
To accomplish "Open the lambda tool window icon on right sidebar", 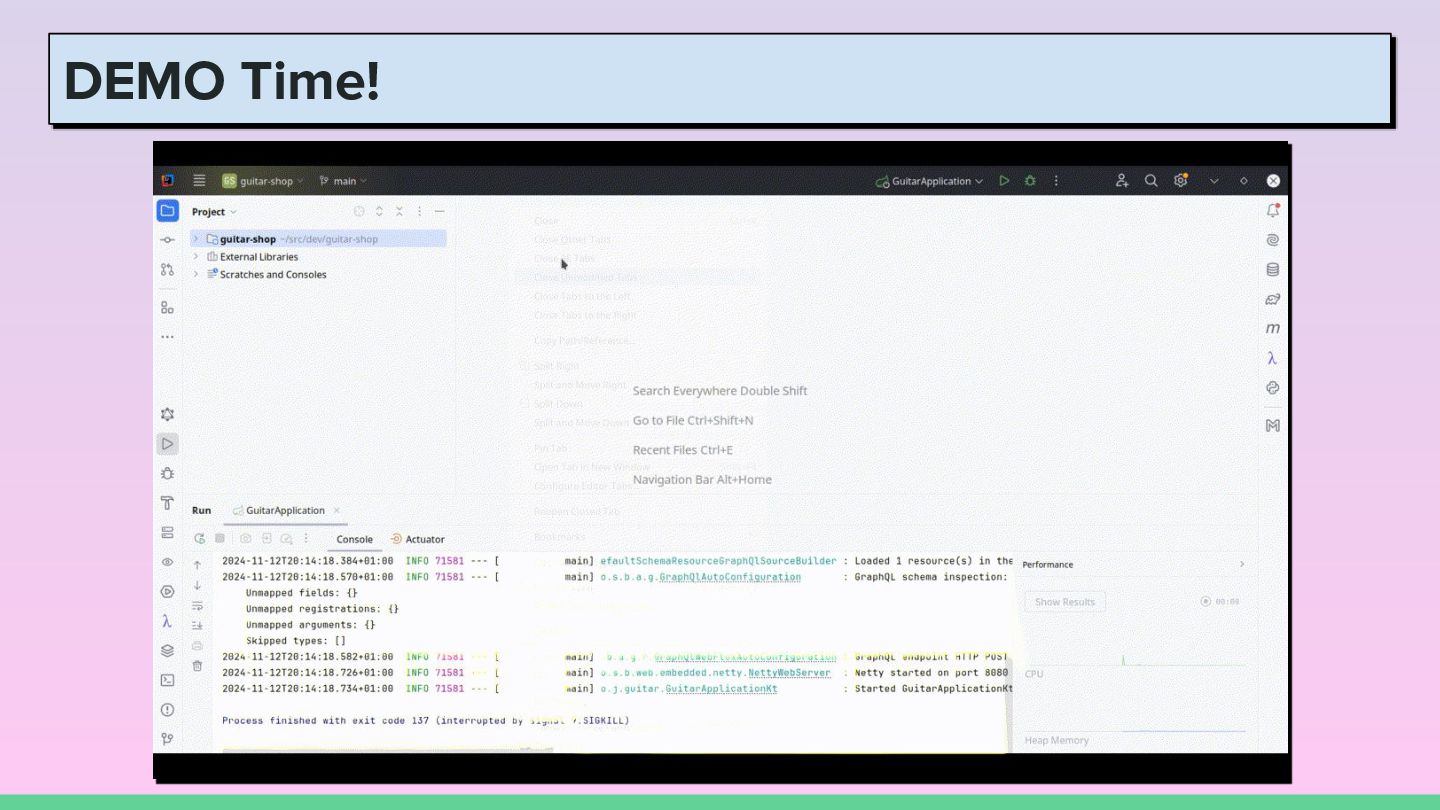I will (x=1272, y=358).
